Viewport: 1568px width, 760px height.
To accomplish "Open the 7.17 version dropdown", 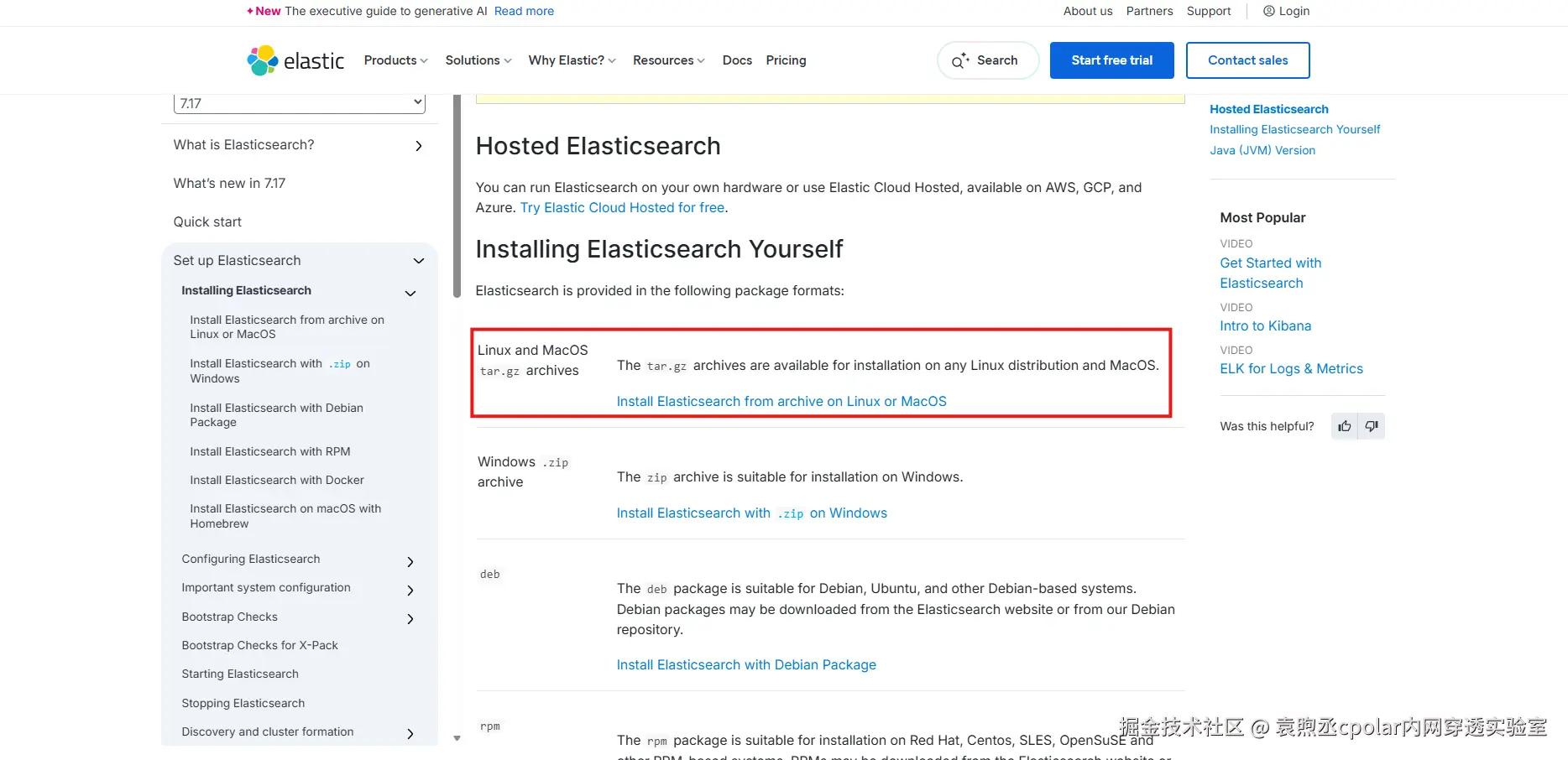I will (299, 103).
